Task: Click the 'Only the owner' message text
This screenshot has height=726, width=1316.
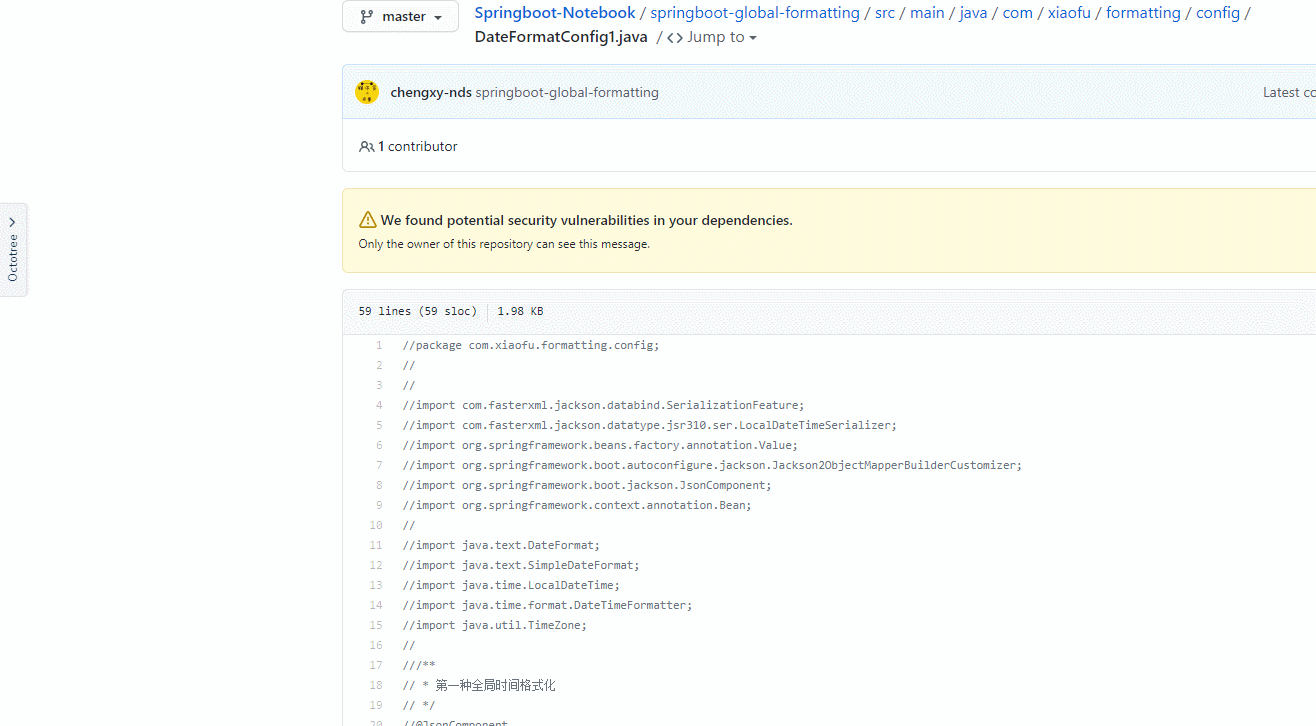Action: (504, 244)
